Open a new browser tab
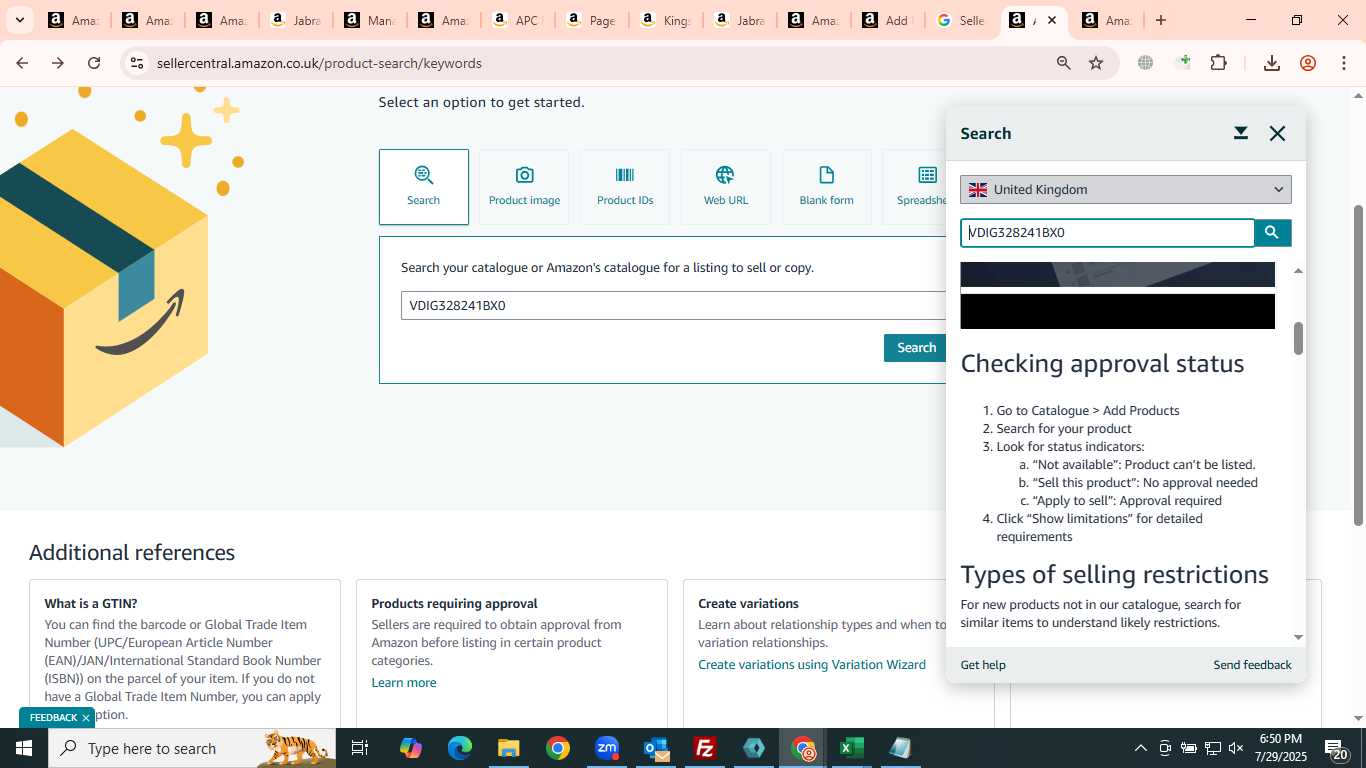Screen dimensions: 1366x768 pyautogui.click(x=1161, y=20)
